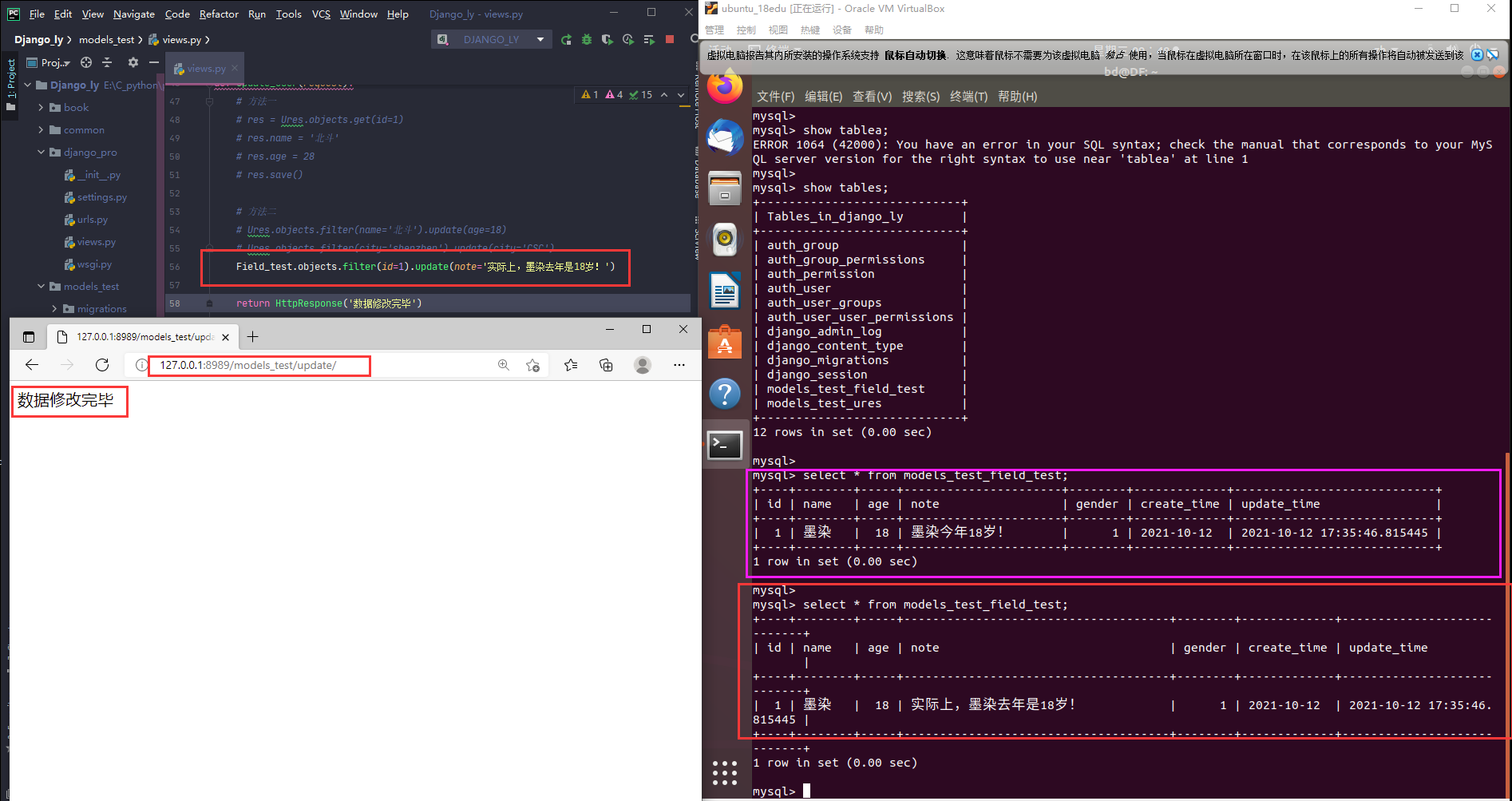Add this page to favorites star
Image resolution: width=1512 pixels, height=801 pixels.
point(532,365)
